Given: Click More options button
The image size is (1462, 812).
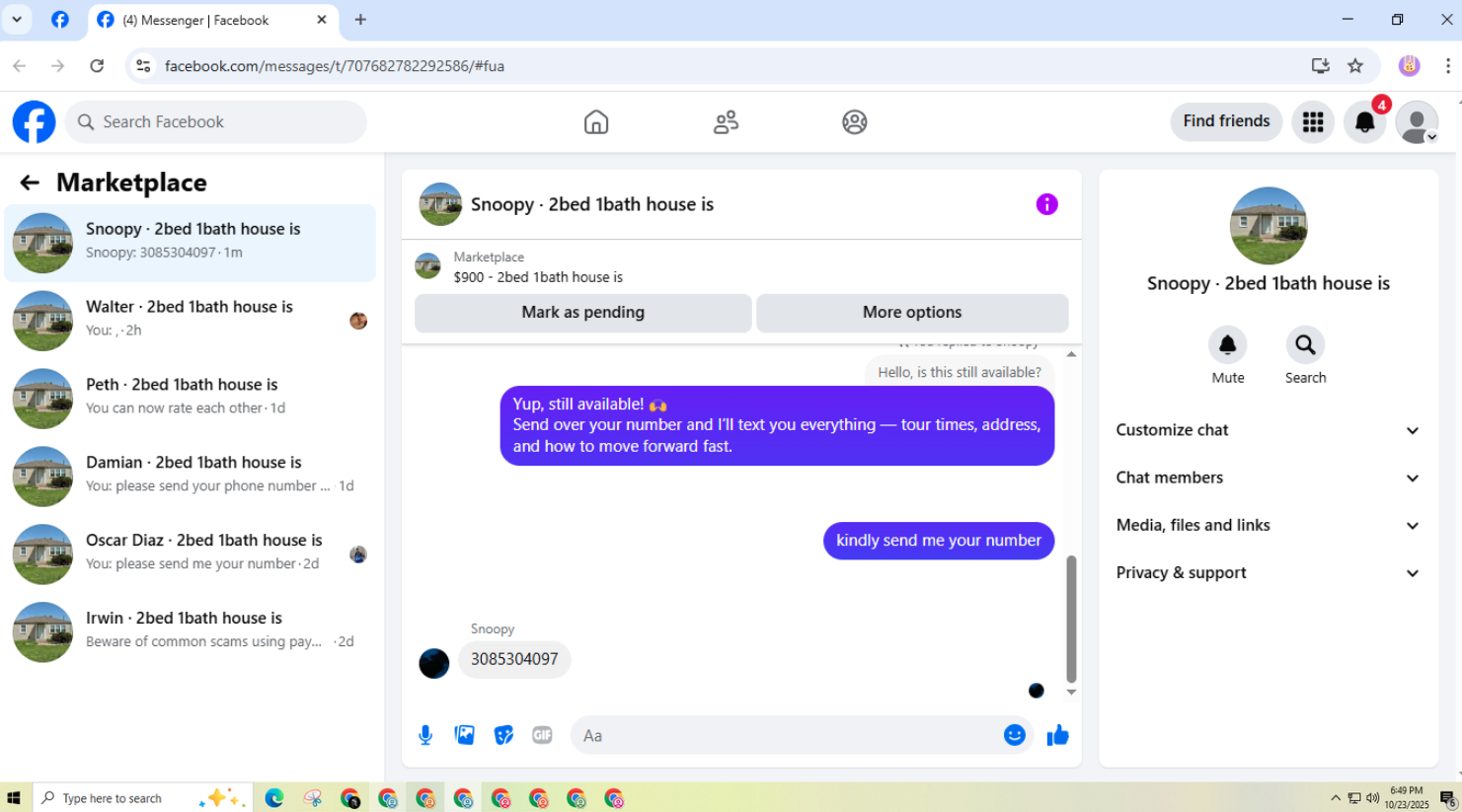Looking at the screenshot, I should coord(912,313).
